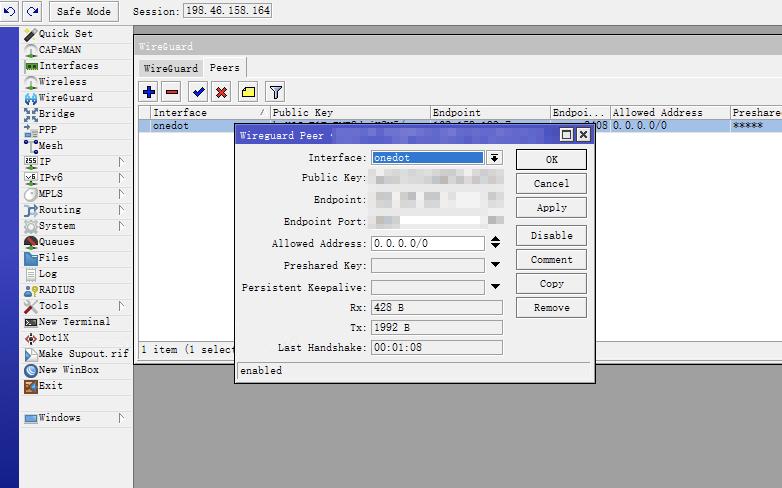Click the Undo arrow icon
Viewport: 782px width, 488px height.
[x=11, y=11]
